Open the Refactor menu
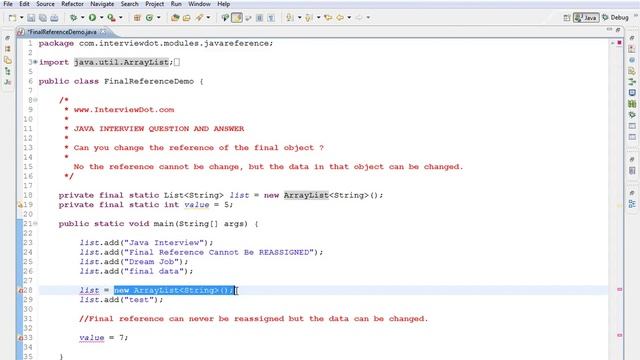Viewport: 640px width, 360px height. point(72,4)
